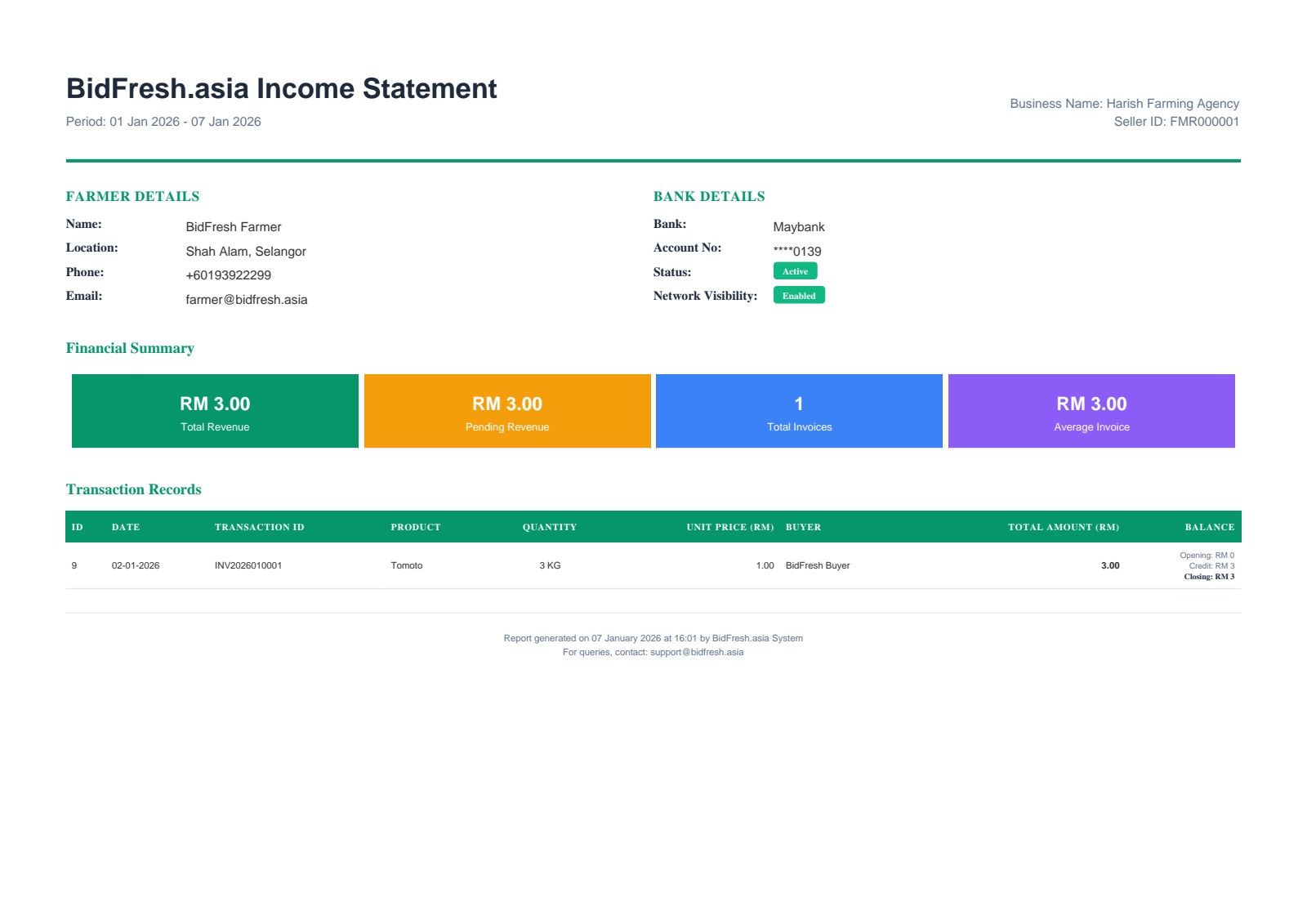The height and width of the screenshot is (924, 1307).
Task: Click the purple Average Invoice summary card
Action: point(1091,411)
